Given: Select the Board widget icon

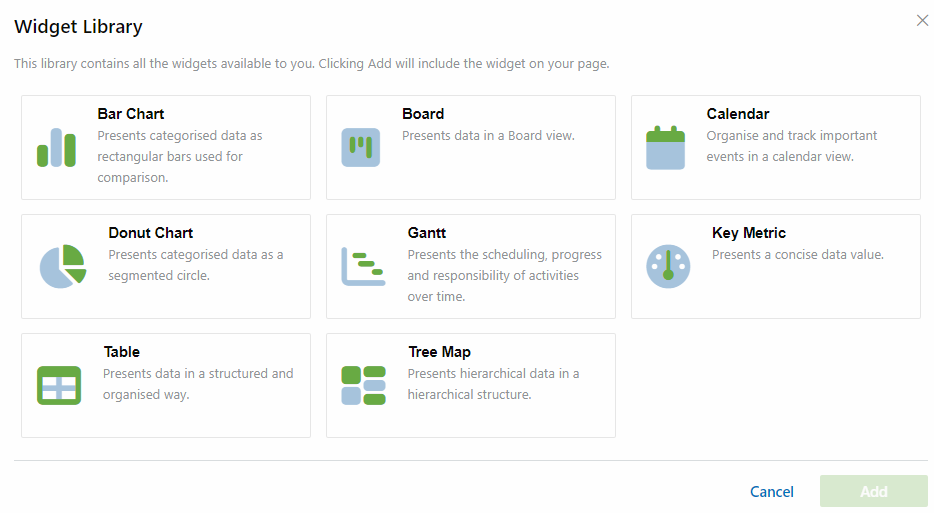Looking at the screenshot, I should 360,147.
